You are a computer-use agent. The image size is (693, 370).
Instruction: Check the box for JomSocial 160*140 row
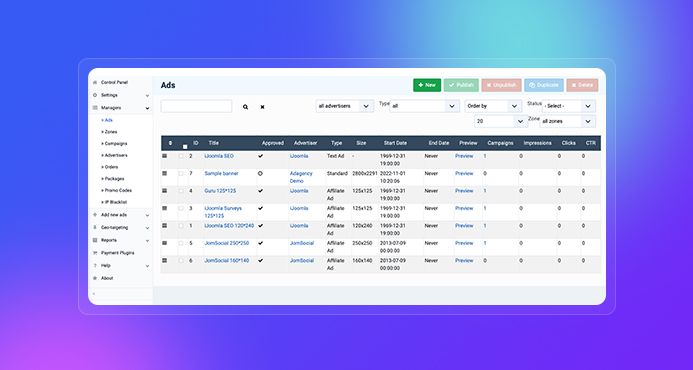pos(181,260)
